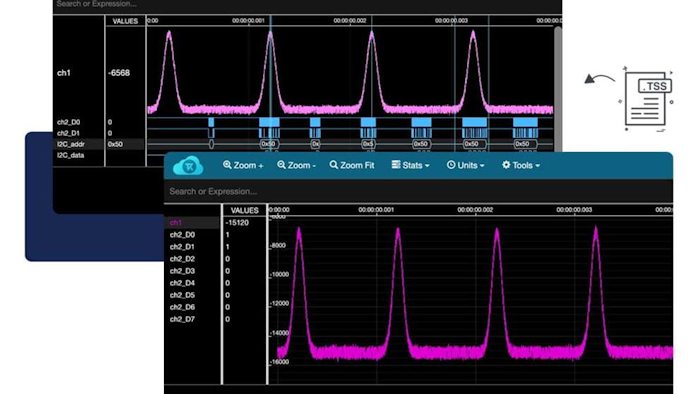Click the Zoom + button
Image resolution: width=700 pixels, height=394 pixels.
243,165
